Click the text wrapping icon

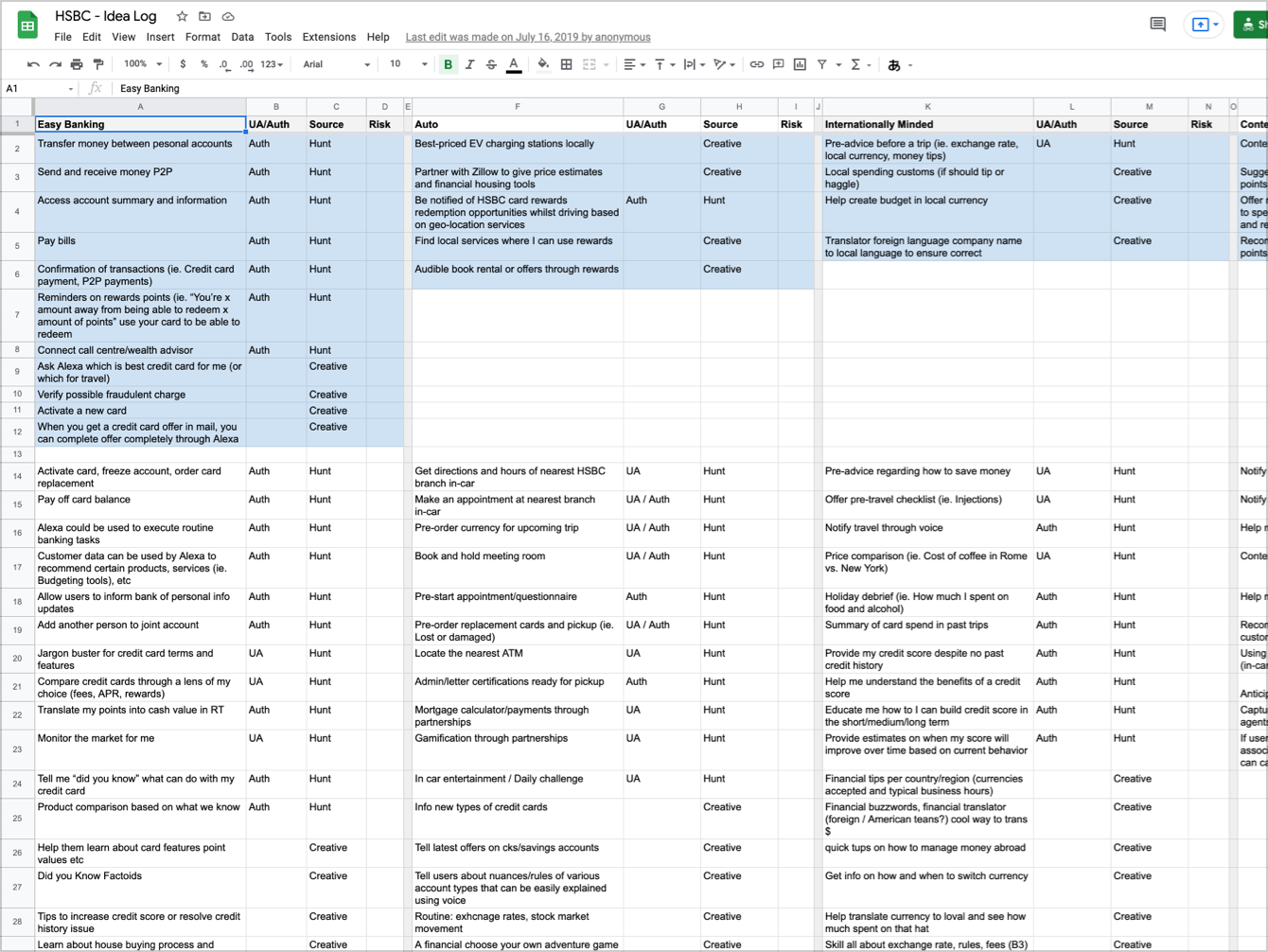(x=689, y=64)
